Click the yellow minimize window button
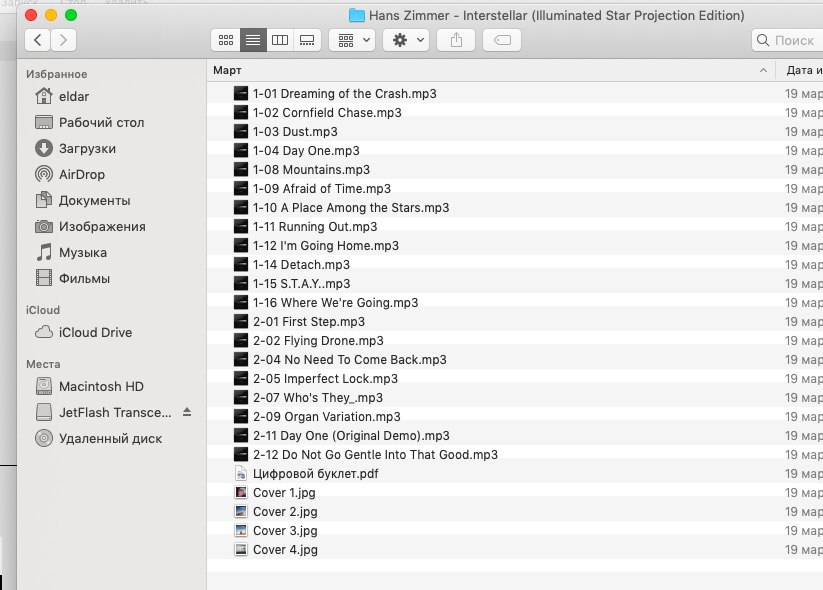 click(x=51, y=15)
